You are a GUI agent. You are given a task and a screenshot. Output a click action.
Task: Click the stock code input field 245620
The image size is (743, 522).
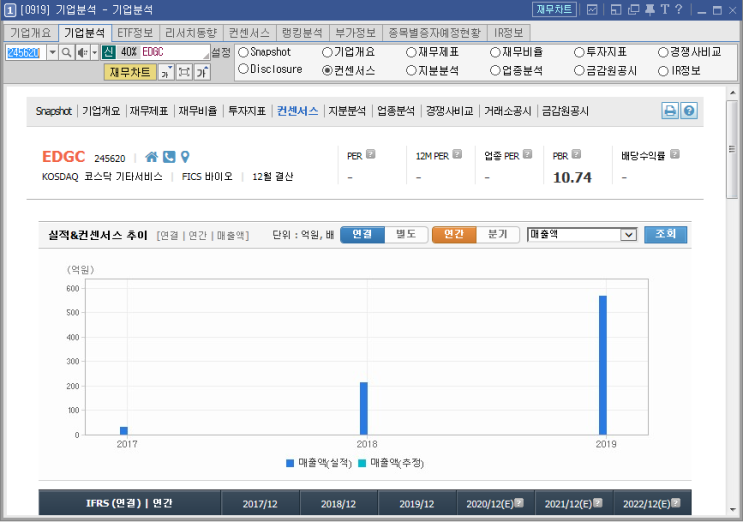[x=26, y=53]
